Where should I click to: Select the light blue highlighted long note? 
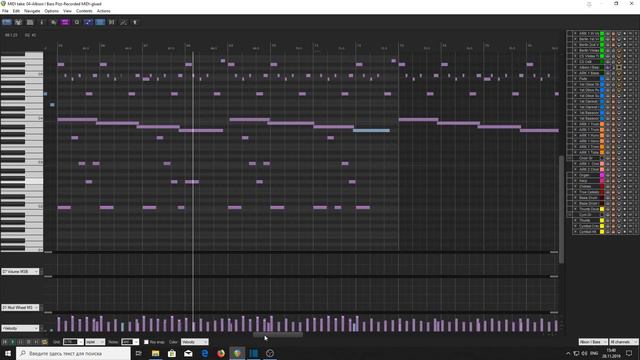click(371, 131)
